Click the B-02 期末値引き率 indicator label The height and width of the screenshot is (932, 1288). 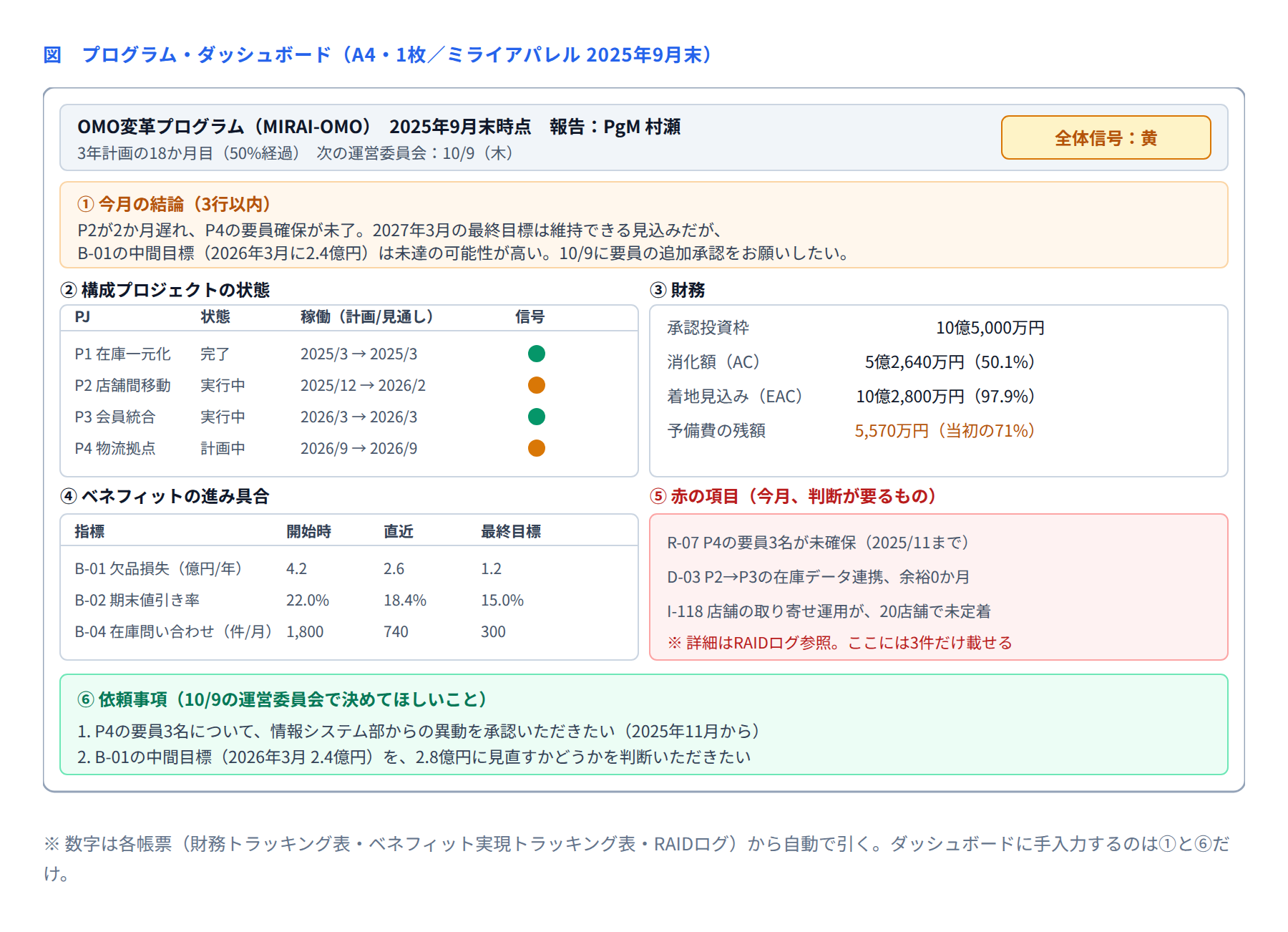click(x=137, y=600)
